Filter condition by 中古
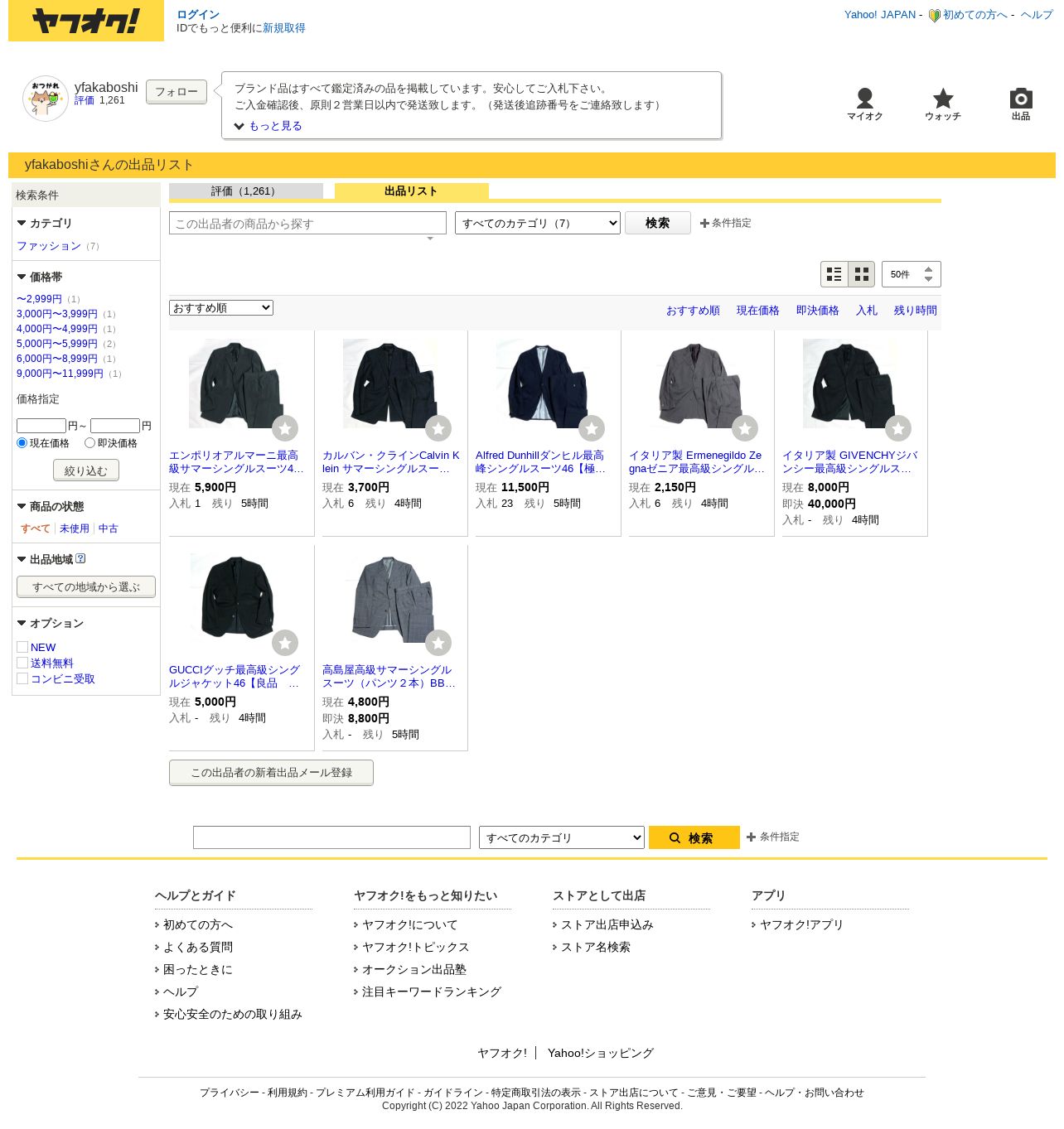This screenshot has height=1129, width=1064. [x=109, y=528]
